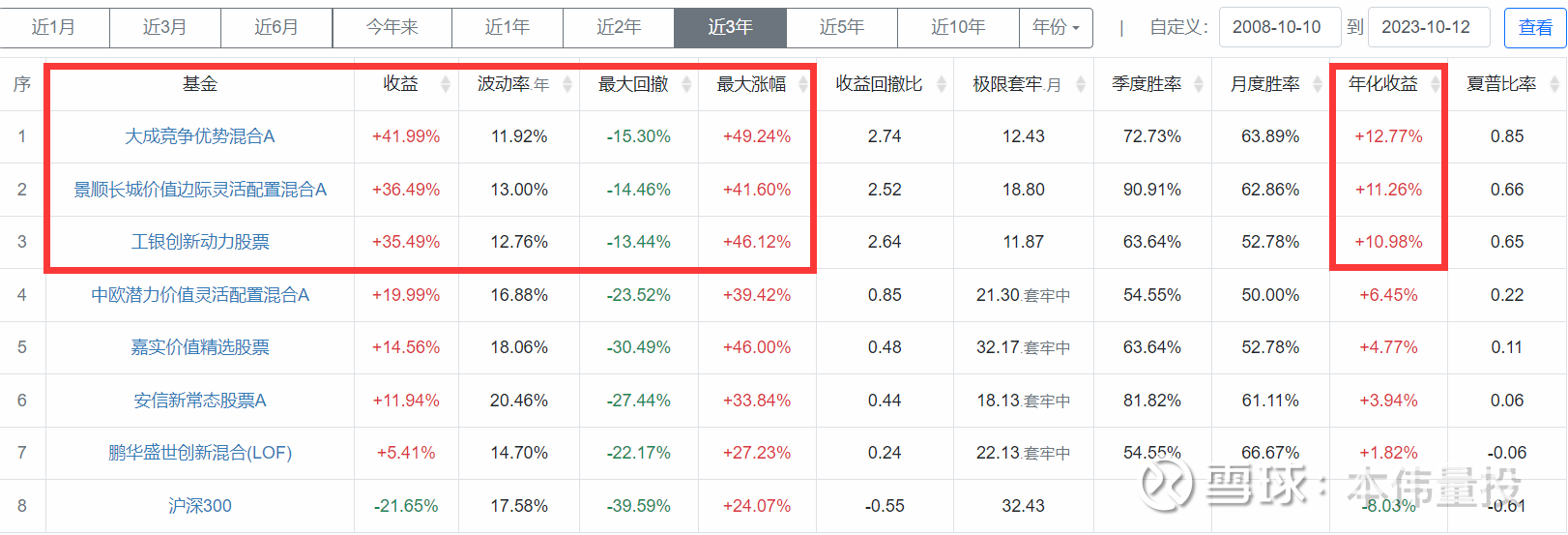The width and height of the screenshot is (1568, 535).
Task: Sort by 月度胜率 column sort arrows
Action: pos(1317,85)
